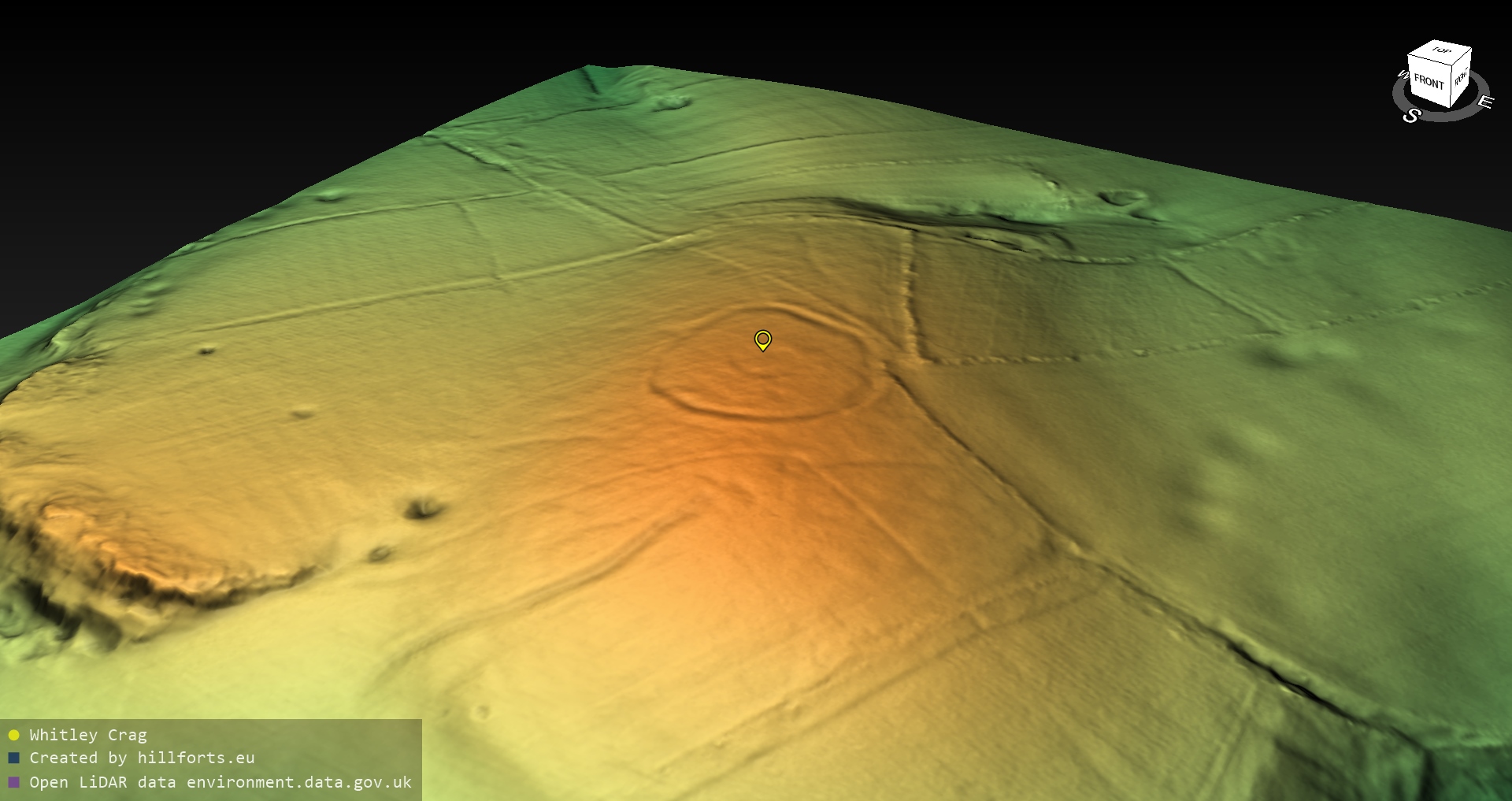The height and width of the screenshot is (801, 1512).
Task: Click the purple square legend marker
Action: [x=13, y=782]
